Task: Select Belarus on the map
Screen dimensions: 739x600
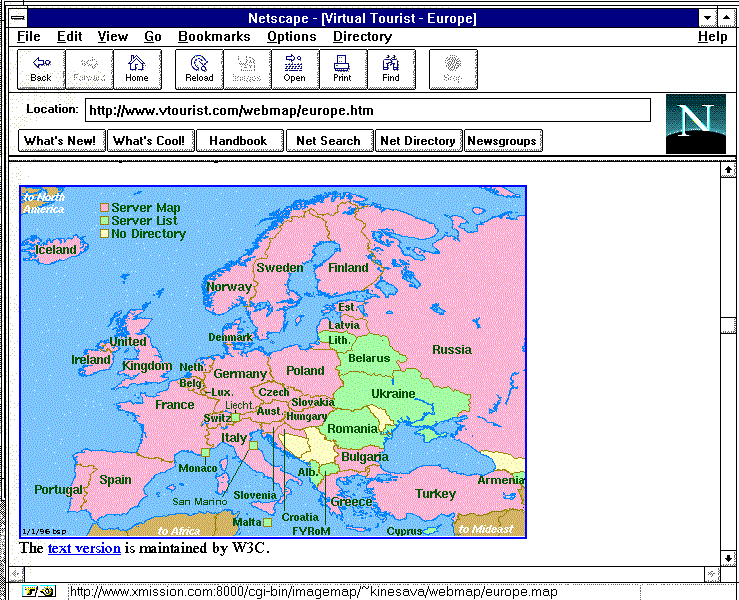Action: (x=369, y=358)
